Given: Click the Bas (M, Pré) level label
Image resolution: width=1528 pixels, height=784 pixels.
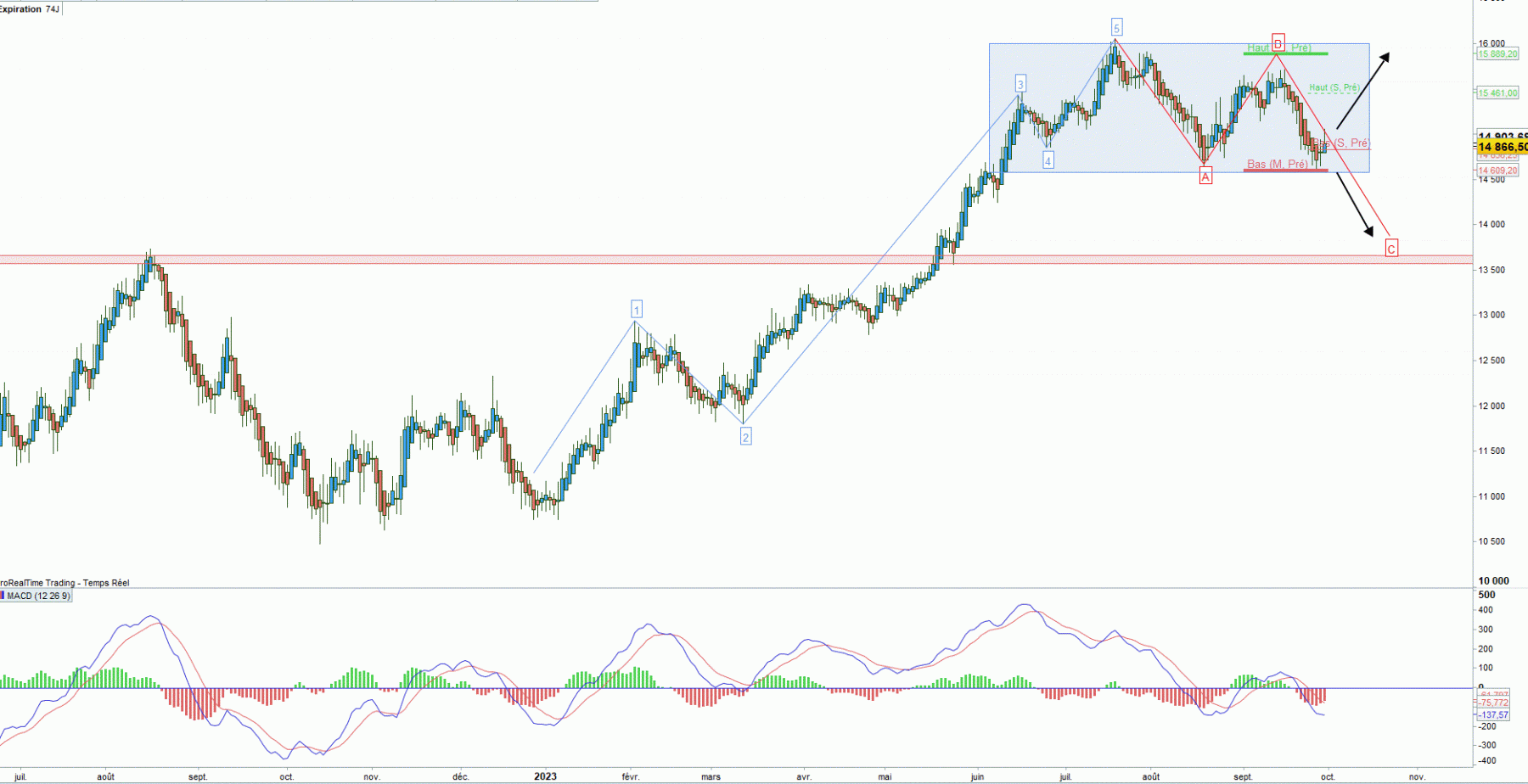Looking at the screenshot, I should [x=1277, y=164].
